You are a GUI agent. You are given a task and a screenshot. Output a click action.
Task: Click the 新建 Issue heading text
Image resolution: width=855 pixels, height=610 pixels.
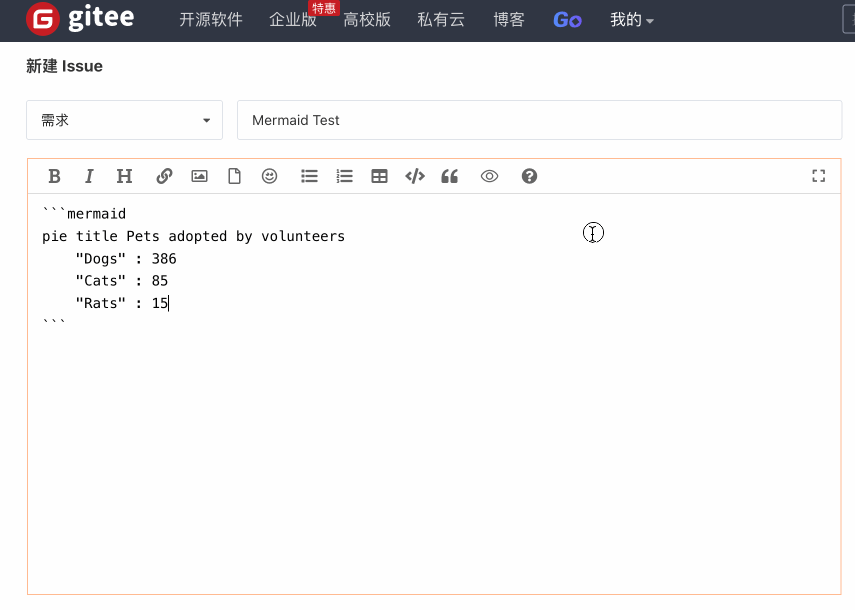(x=64, y=66)
